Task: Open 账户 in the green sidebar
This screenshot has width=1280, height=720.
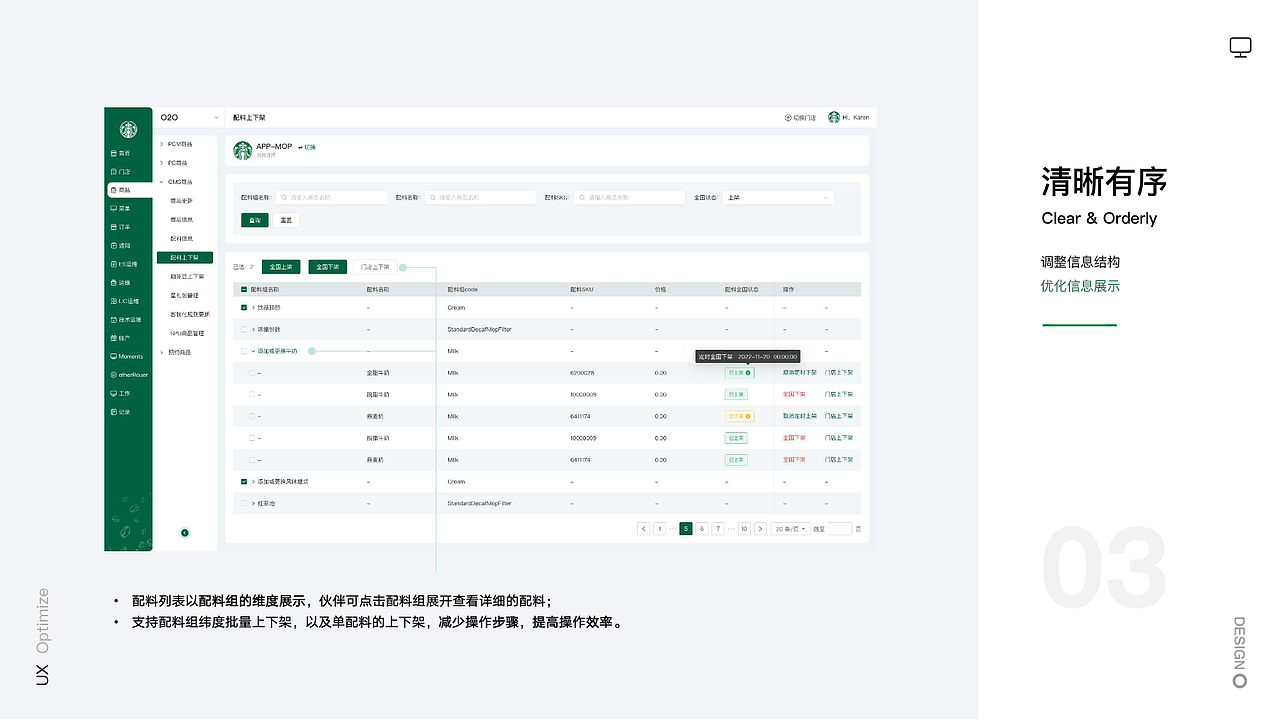Action: tap(120, 338)
